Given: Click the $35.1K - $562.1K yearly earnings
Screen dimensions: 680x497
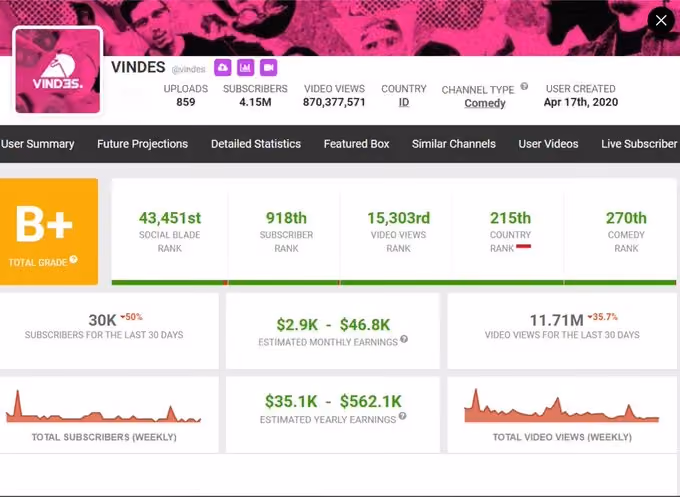Looking at the screenshot, I should tap(333, 402).
